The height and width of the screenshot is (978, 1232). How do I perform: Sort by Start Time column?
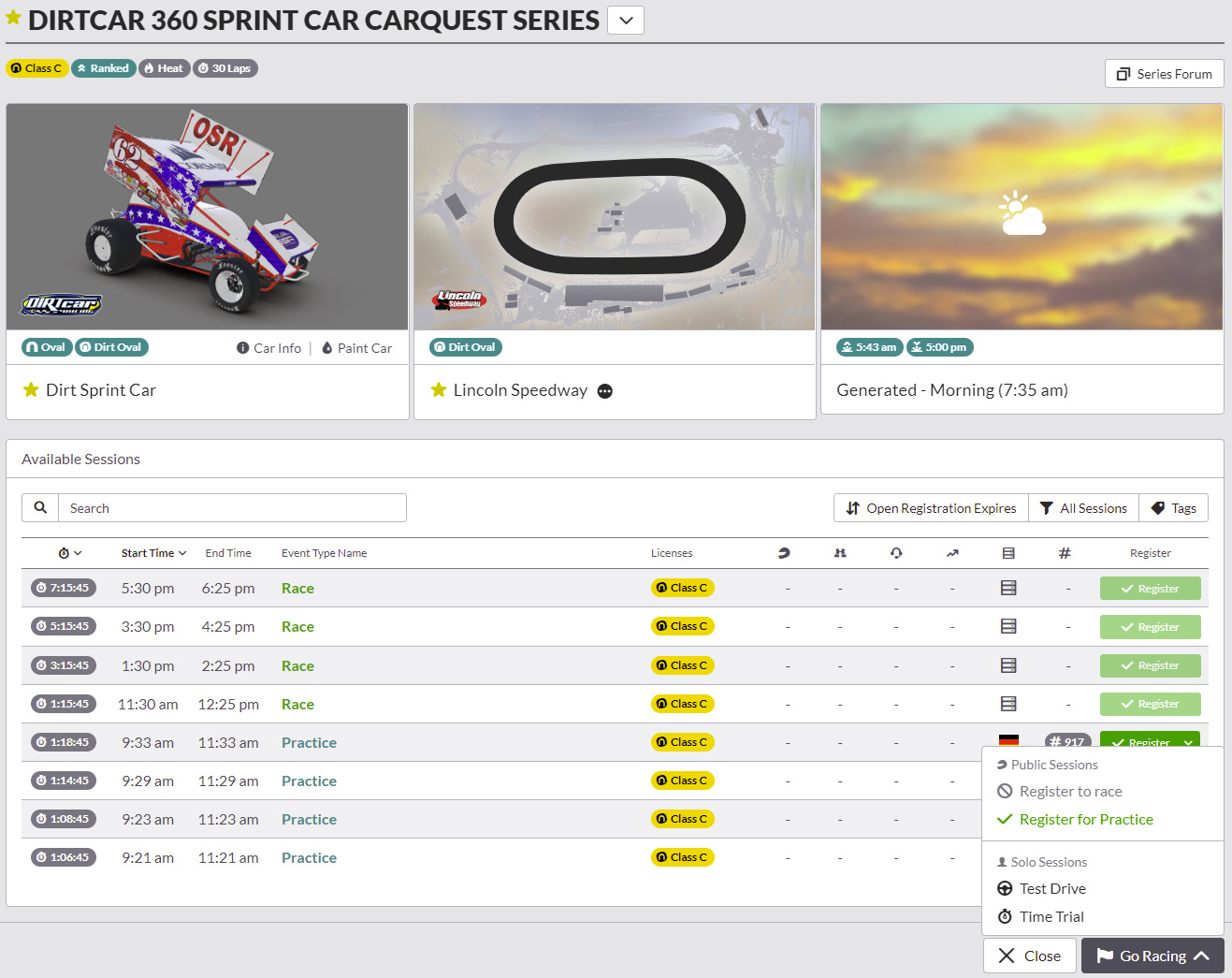153,553
